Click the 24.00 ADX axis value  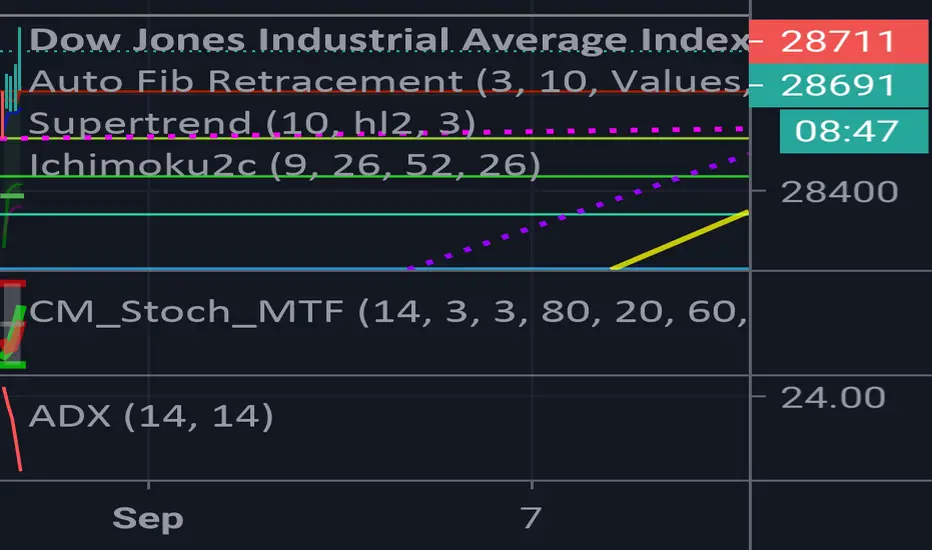(833, 397)
